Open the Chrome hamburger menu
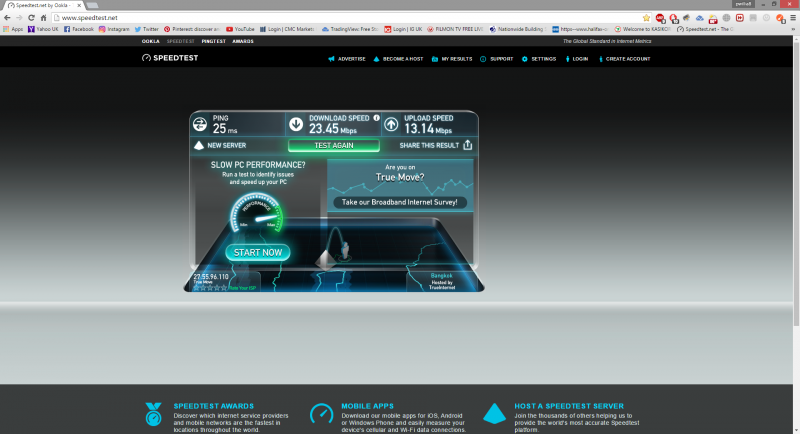The width and height of the screenshot is (800, 434). 793,17
